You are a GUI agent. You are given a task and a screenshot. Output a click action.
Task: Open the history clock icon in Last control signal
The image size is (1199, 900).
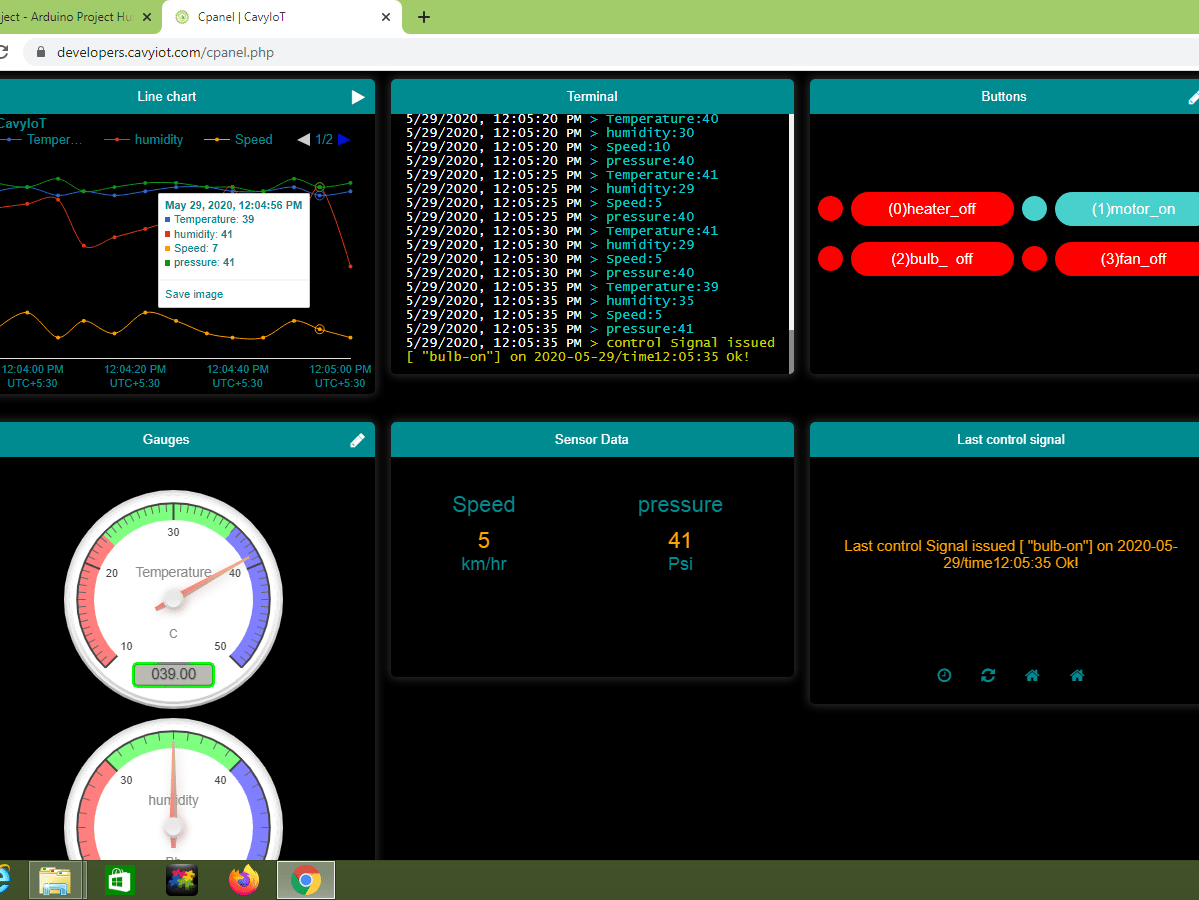point(943,675)
